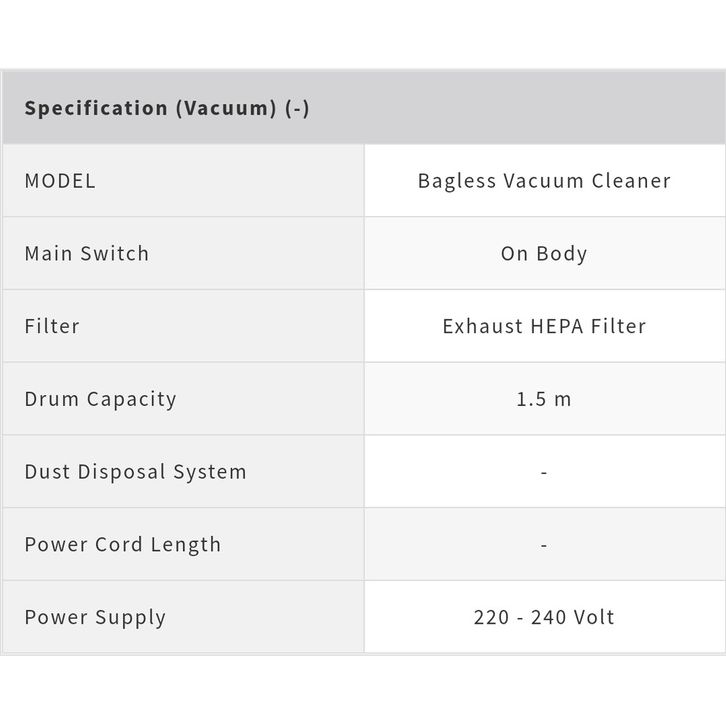Select the Main Switch row label
Image resolution: width=726 pixels, height=726 pixels.
[x=87, y=254]
